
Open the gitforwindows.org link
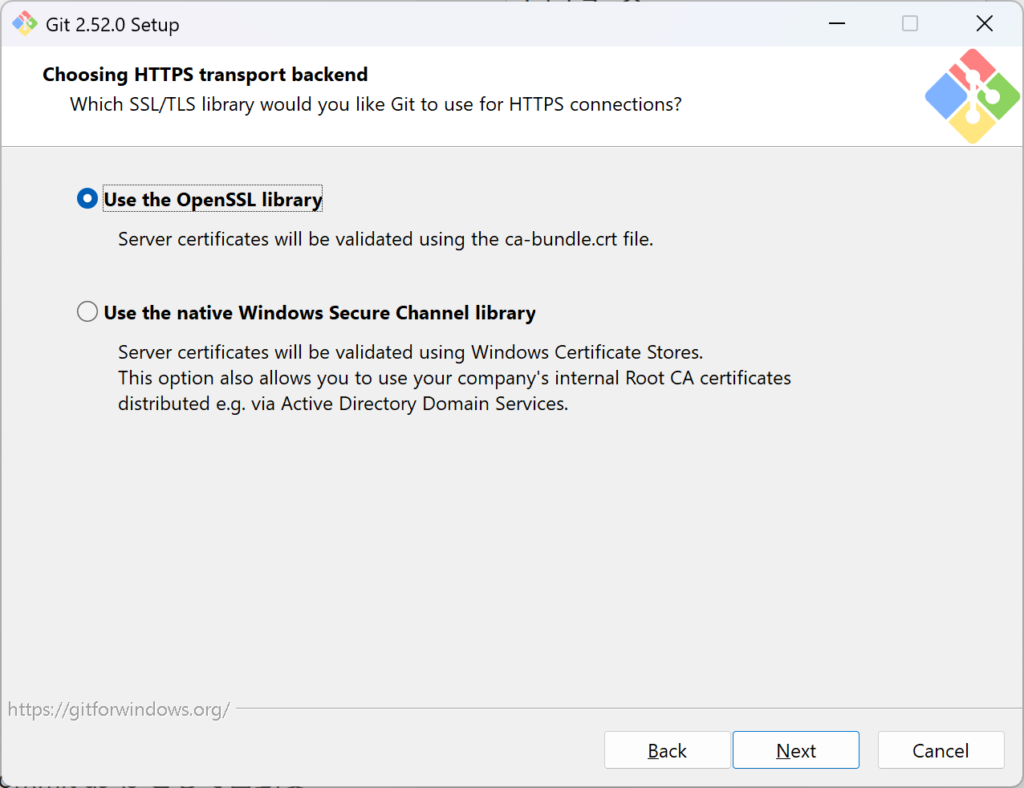click(119, 710)
